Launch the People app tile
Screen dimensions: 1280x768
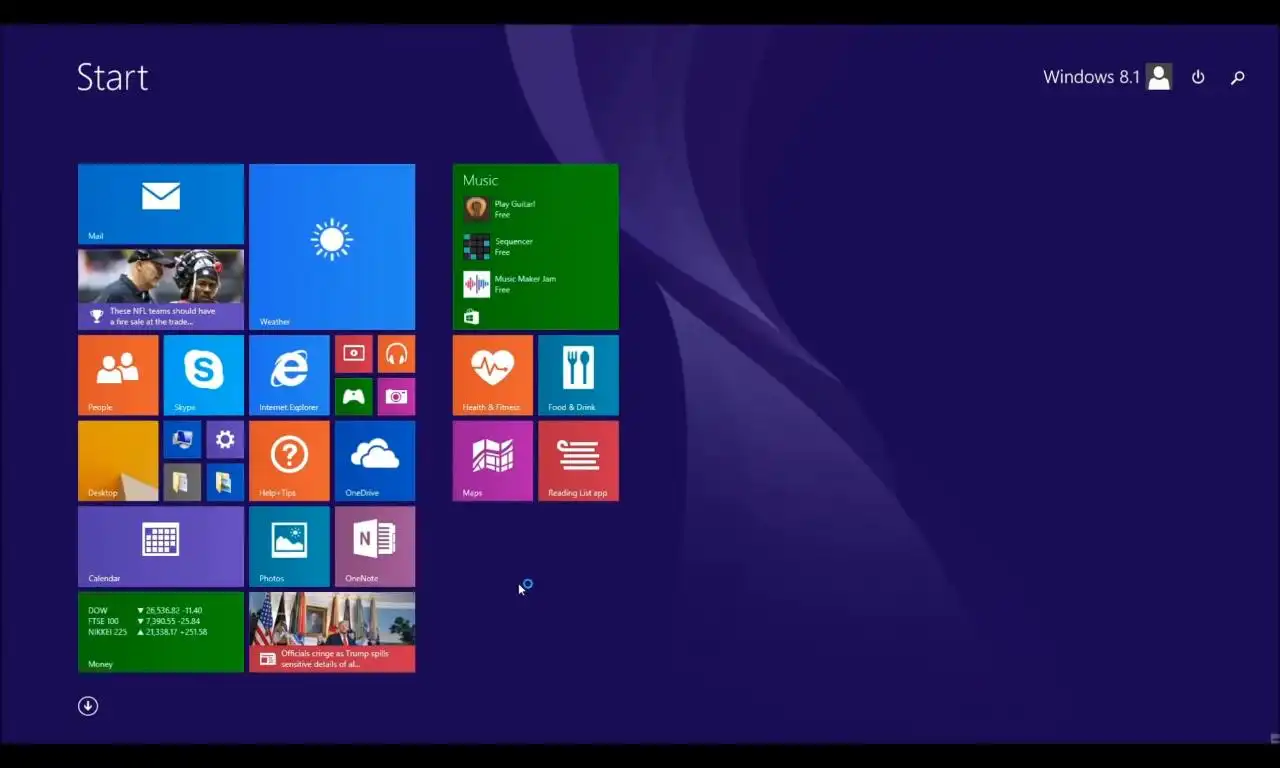coord(118,375)
